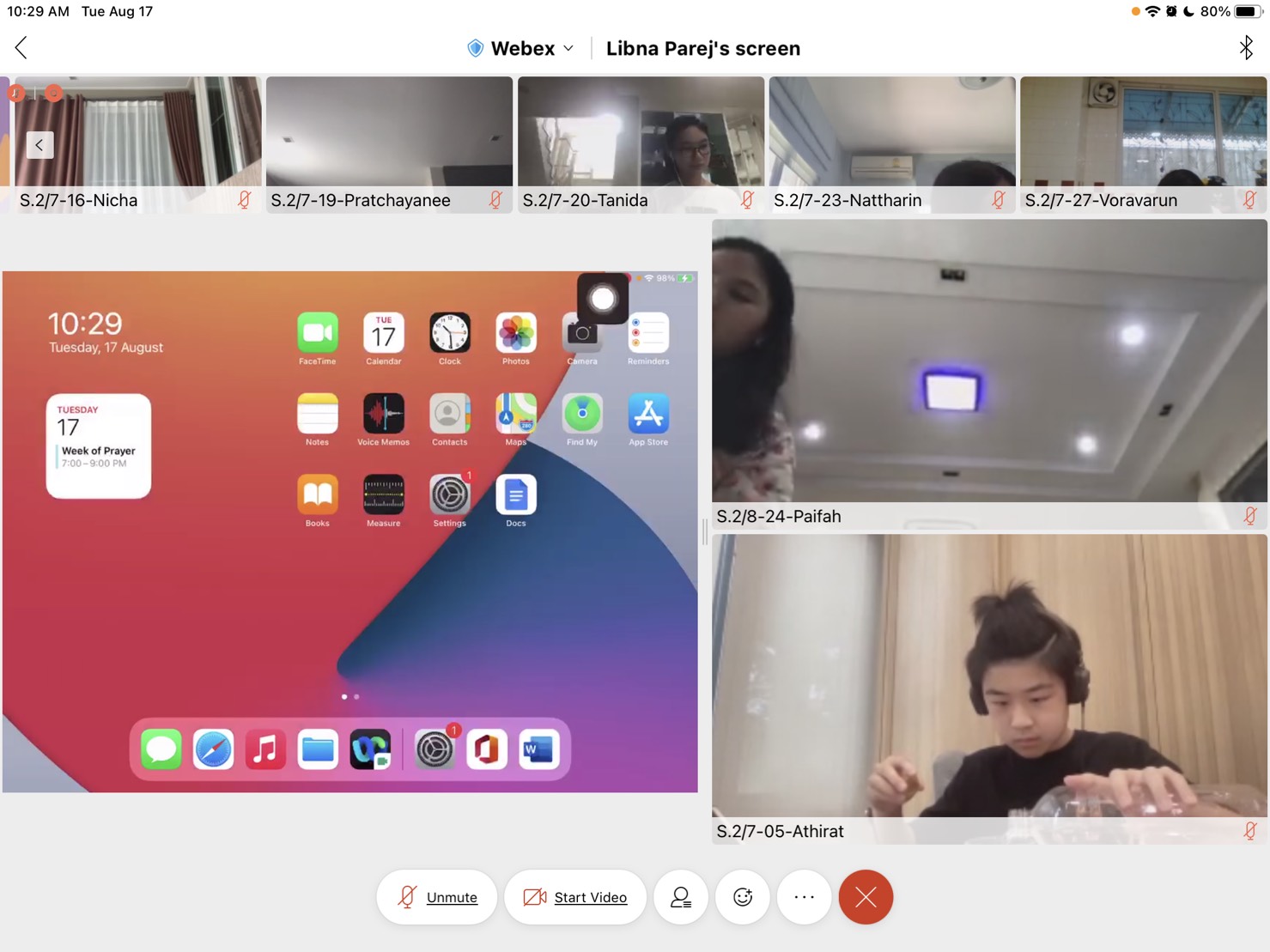The height and width of the screenshot is (952, 1270).
Task: Tap muted mic icon beside Nattharin
Action: click(x=998, y=200)
